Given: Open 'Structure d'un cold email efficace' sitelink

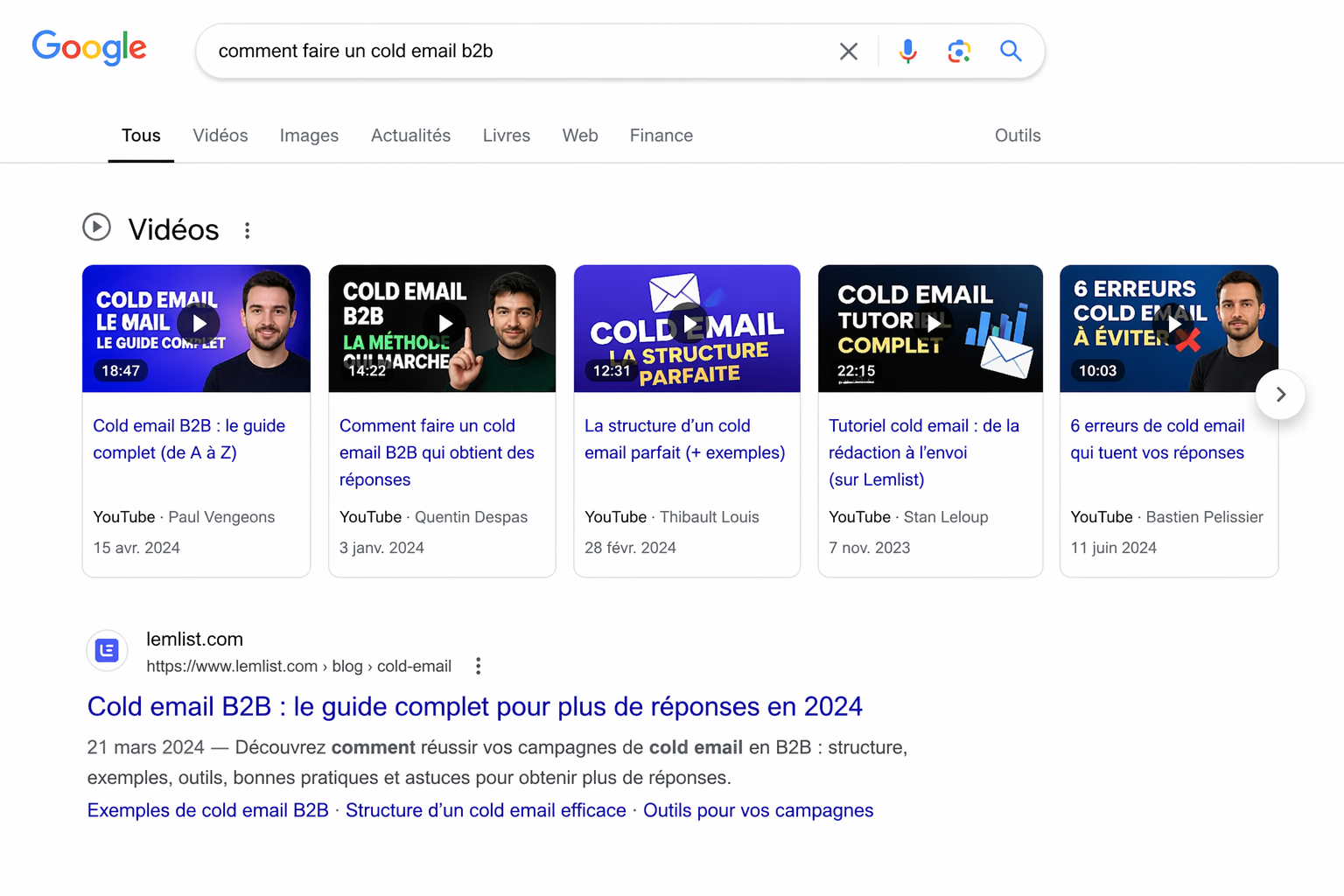Looking at the screenshot, I should [x=486, y=810].
